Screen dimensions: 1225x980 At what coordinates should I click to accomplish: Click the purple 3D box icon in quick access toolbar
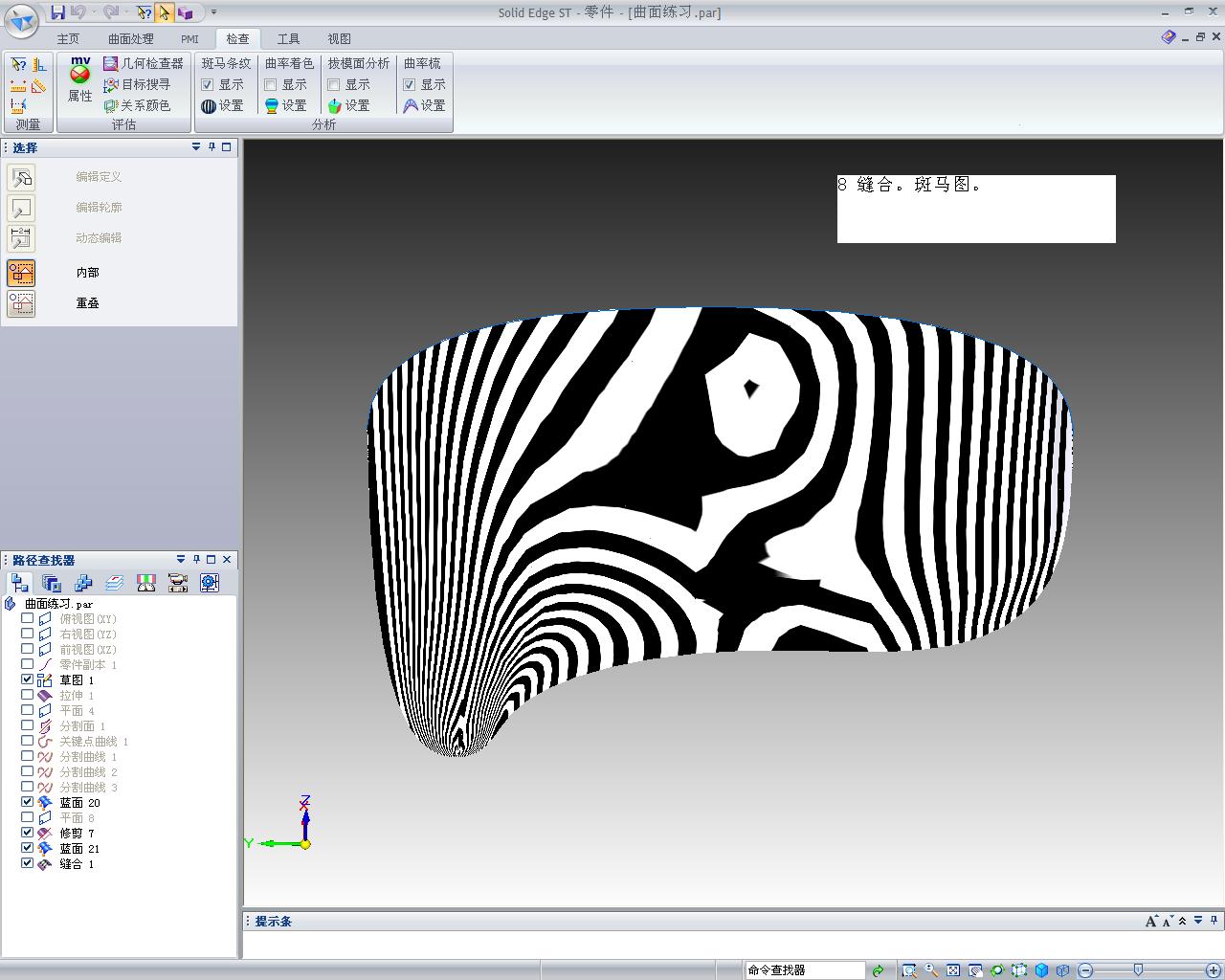tap(186, 12)
